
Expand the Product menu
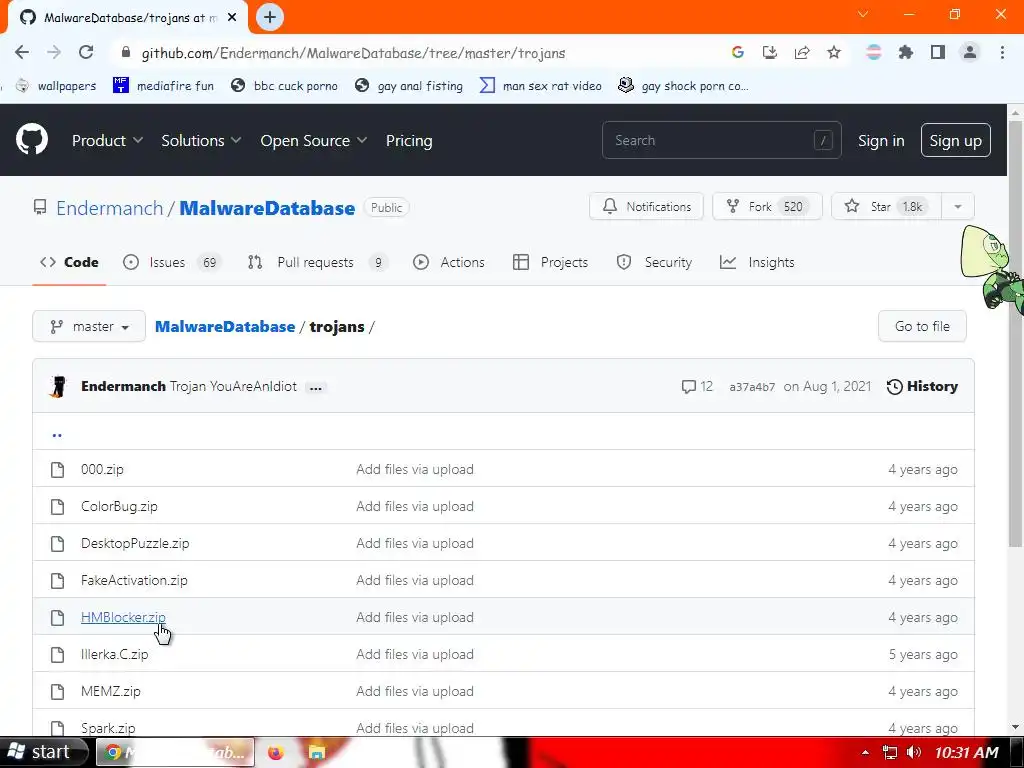(x=107, y=140)
